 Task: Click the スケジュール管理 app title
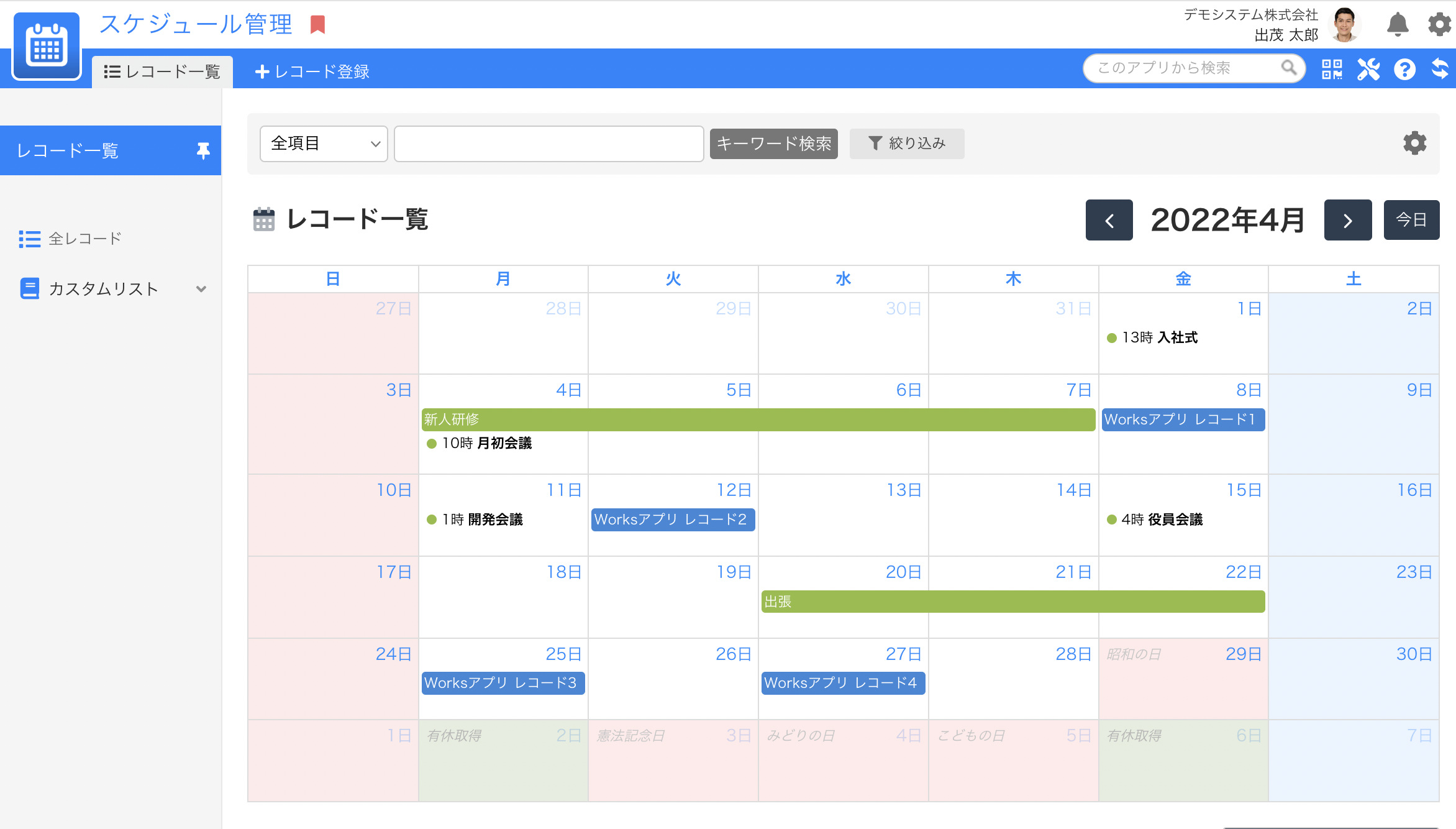coord(196,24)
